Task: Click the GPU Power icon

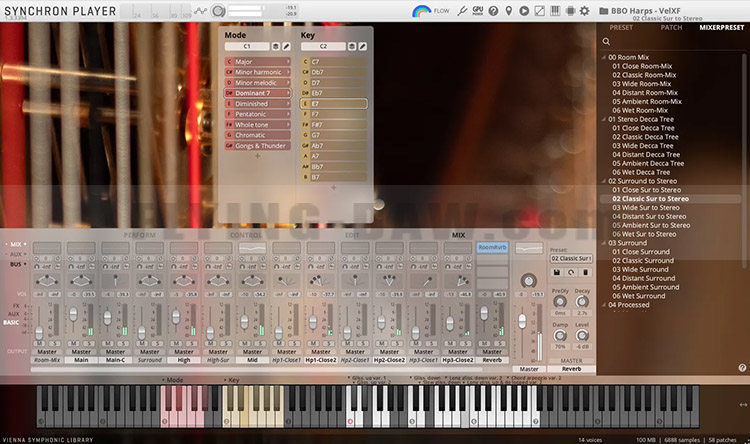Action: [477, 11]
